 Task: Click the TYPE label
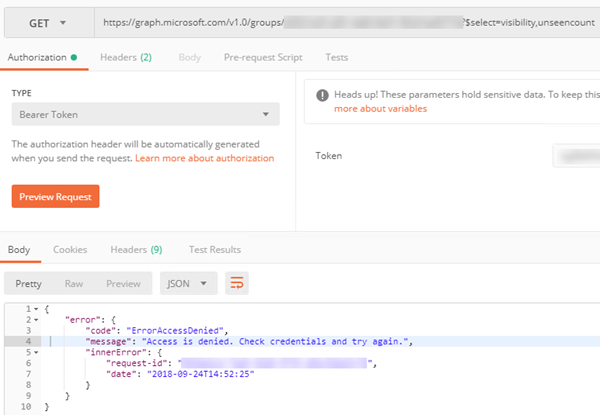[x=21, y=93]
